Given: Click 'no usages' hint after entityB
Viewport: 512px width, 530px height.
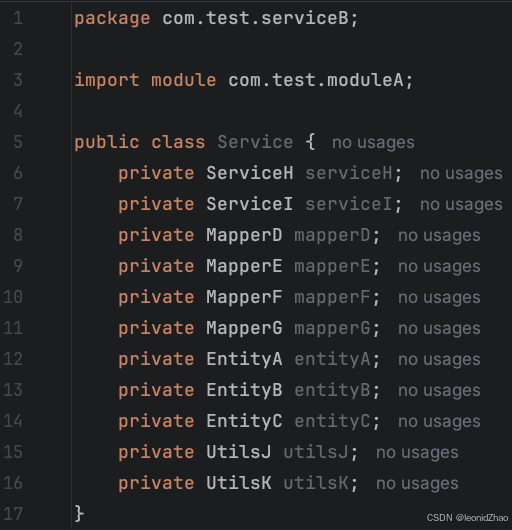Looking at the screenshot, I should [x=439, y=390].
